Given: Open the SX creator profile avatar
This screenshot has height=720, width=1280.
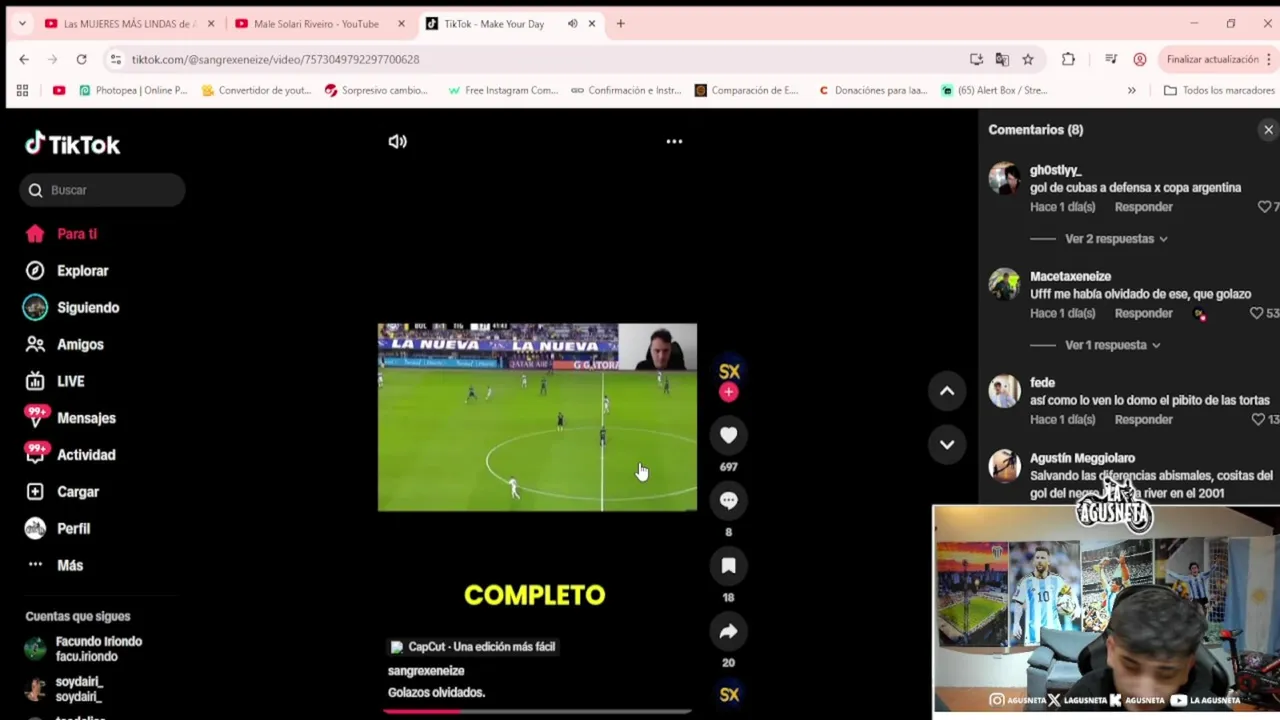Looking at the screenshot, I should coord(729,371).
